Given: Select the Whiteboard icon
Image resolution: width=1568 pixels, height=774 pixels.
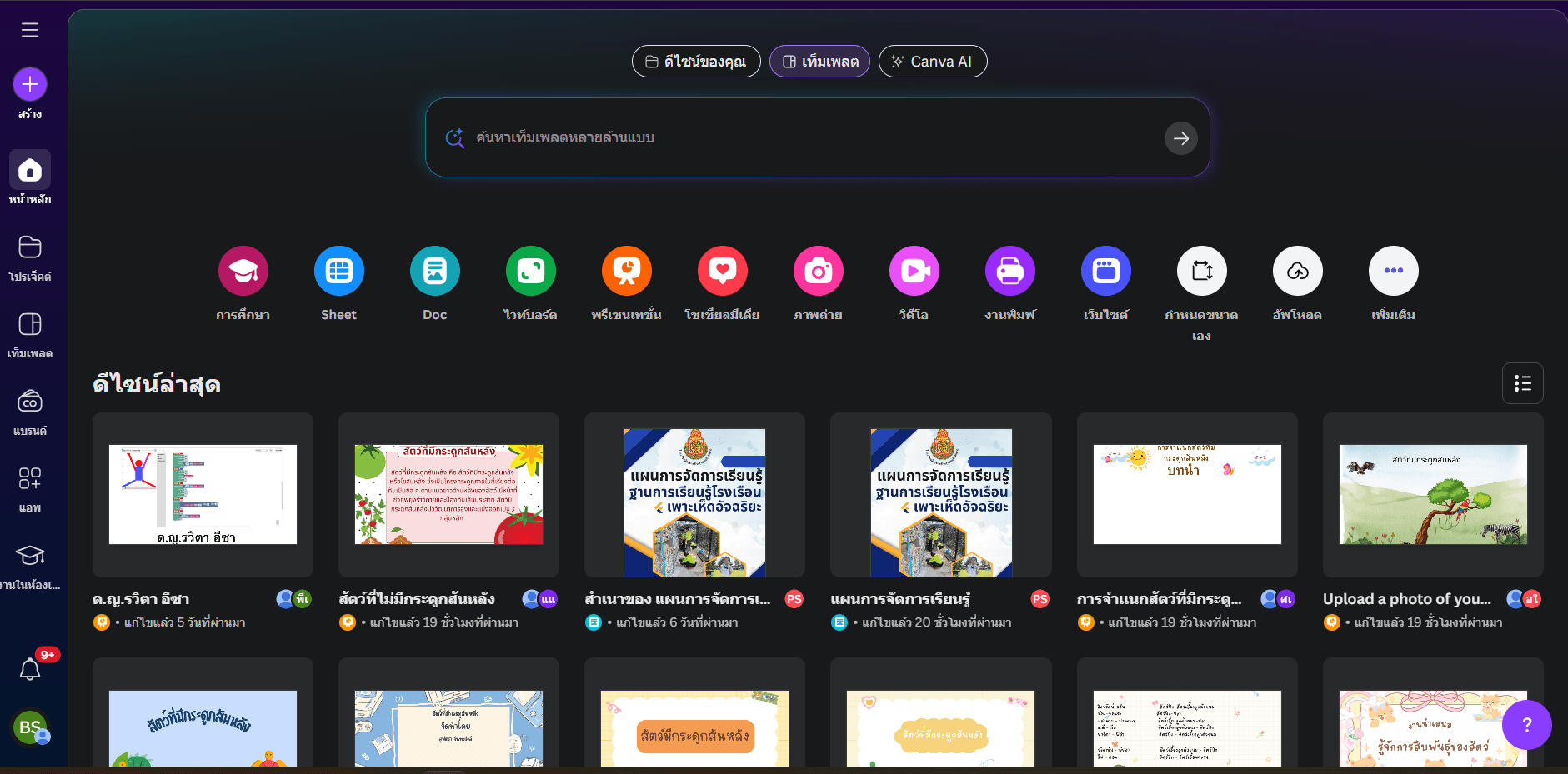Looking at the screenshot, I should pos(531,271).
